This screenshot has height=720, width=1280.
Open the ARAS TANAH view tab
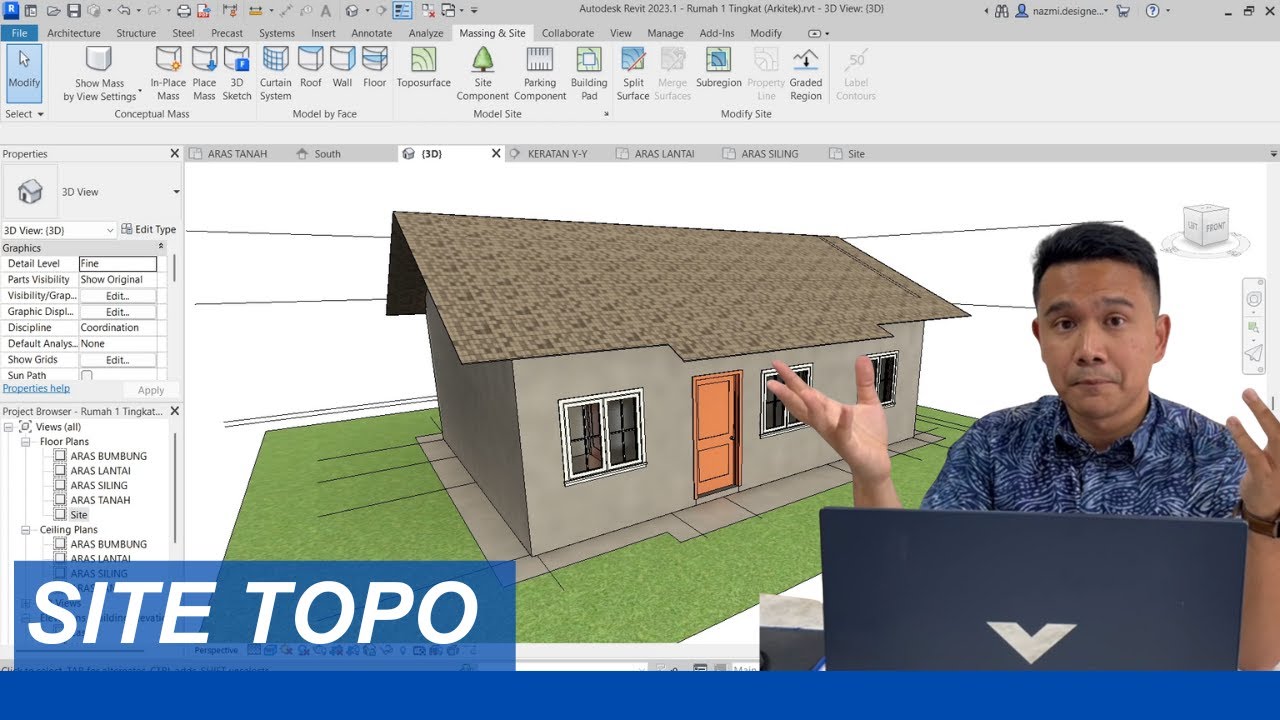236,154
